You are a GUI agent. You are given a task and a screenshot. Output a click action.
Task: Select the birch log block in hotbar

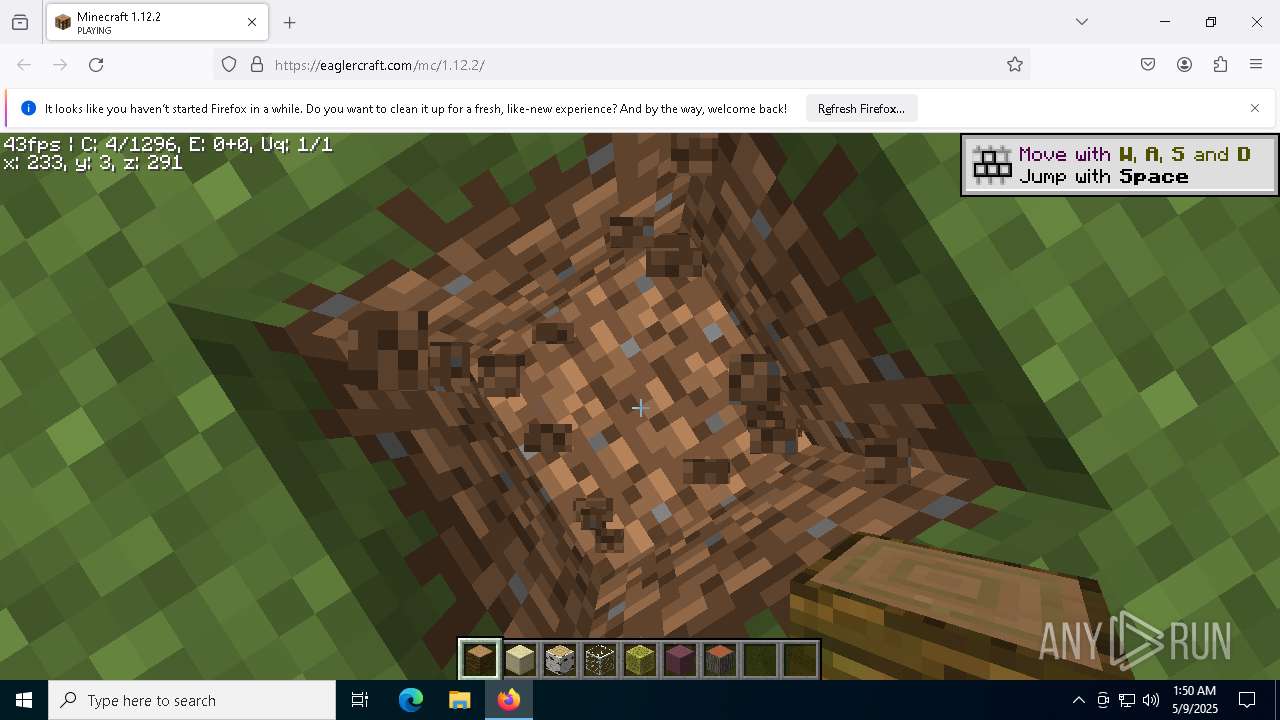tap(560, 660)
